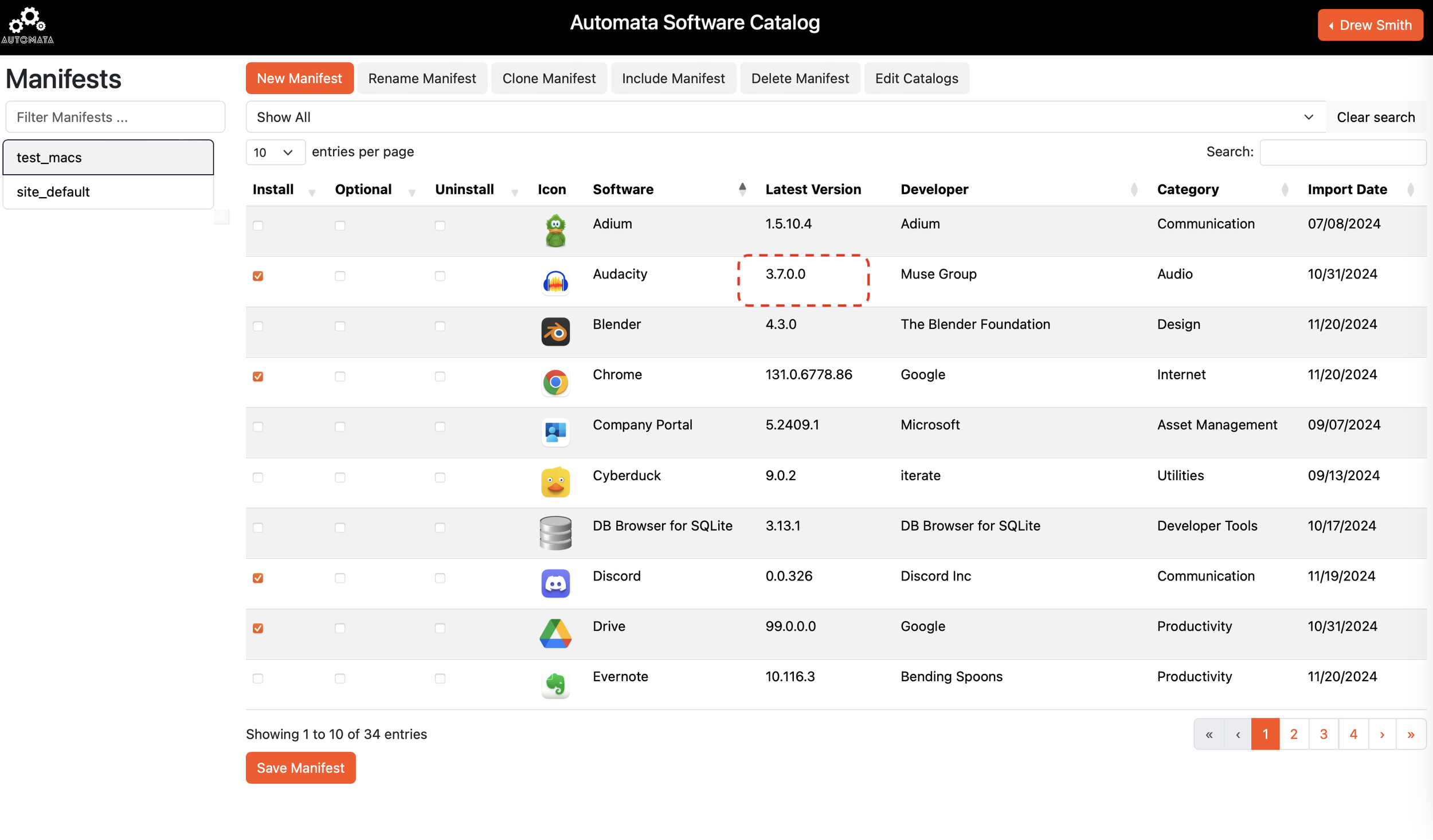This screenshot has height=840, width=1433.
Task: Click the Adium duck icon
Action: click(555, 231)
